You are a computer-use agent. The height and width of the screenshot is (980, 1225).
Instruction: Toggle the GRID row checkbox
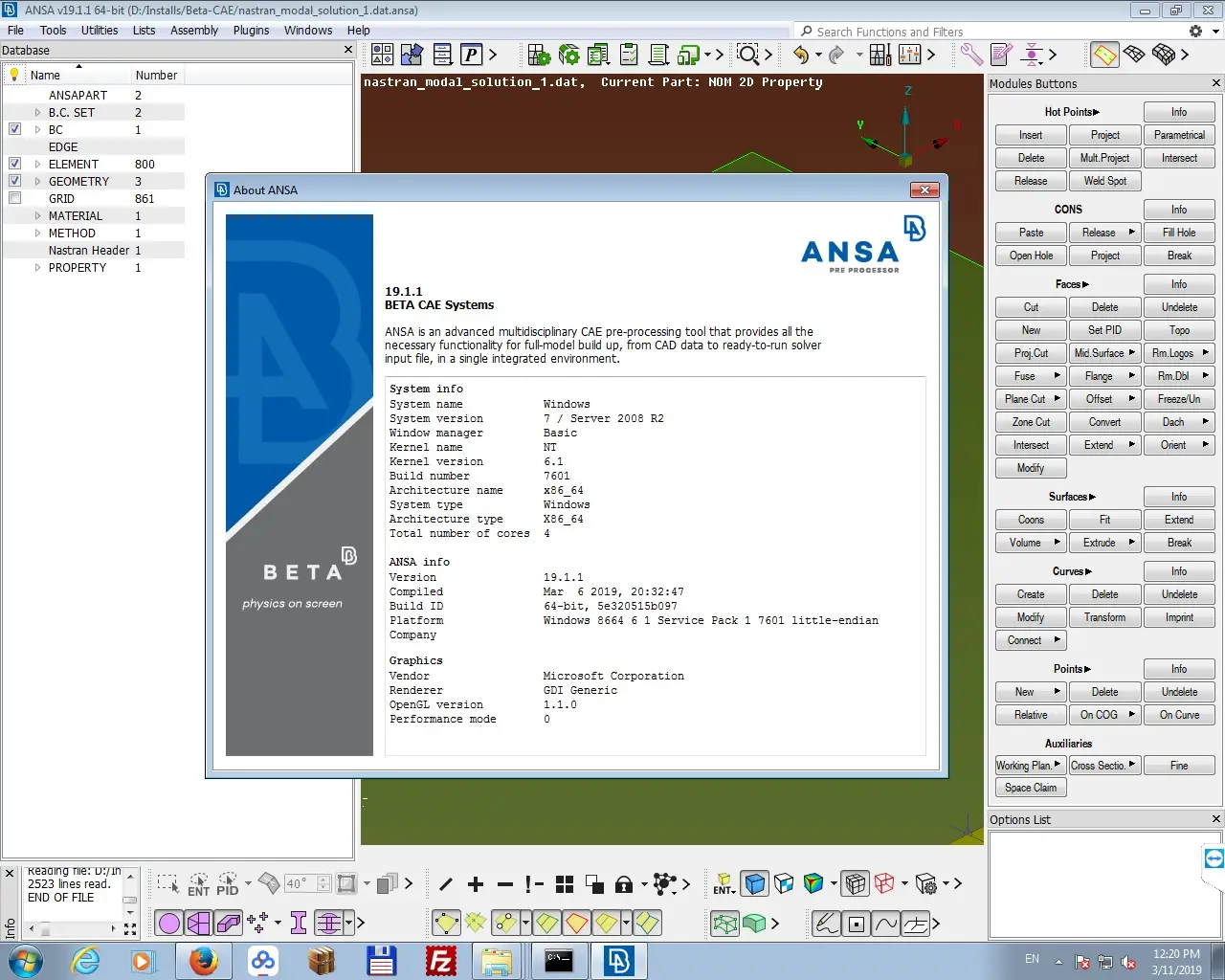pos(14,198)
